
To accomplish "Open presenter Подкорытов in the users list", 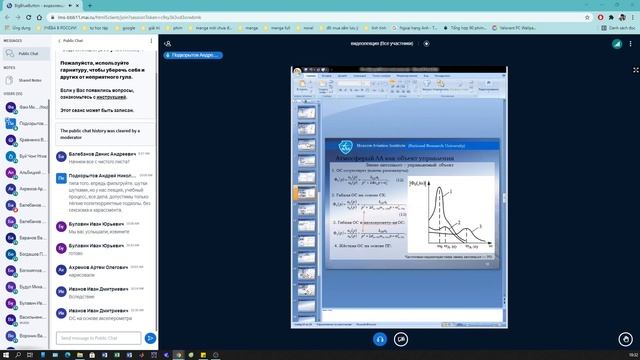I will tap(26, 123).
